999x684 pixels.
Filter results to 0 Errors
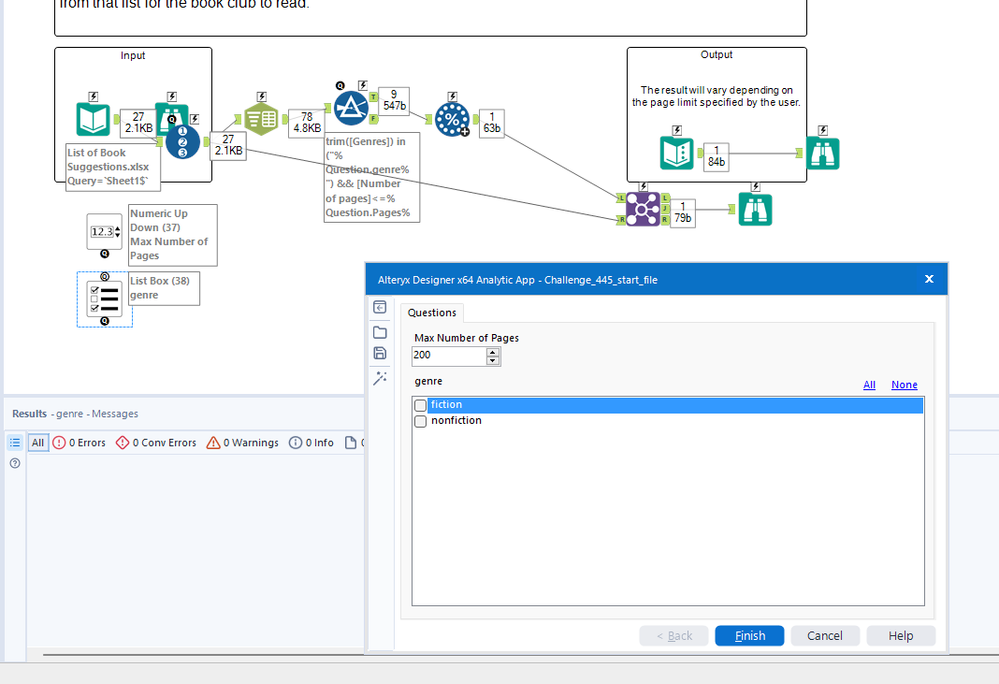click(x=79, y=442)
